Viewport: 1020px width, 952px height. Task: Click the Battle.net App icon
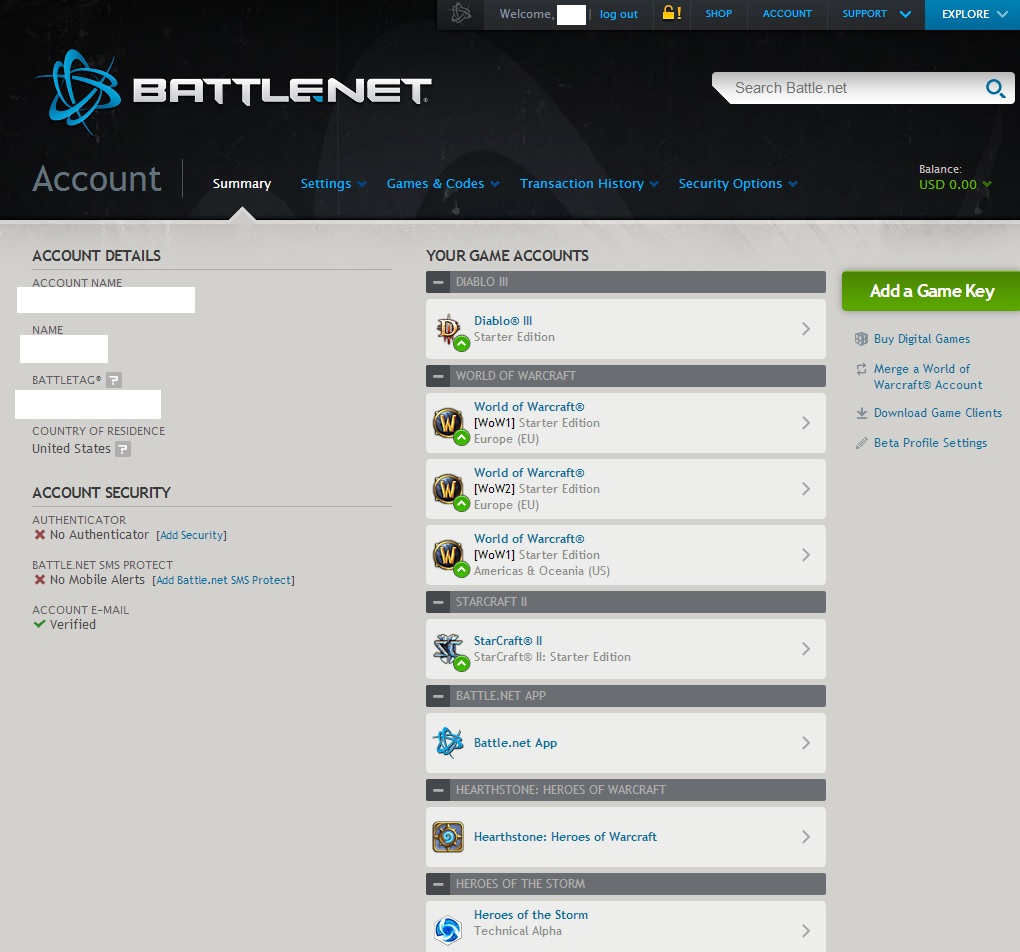coord(448,743)
